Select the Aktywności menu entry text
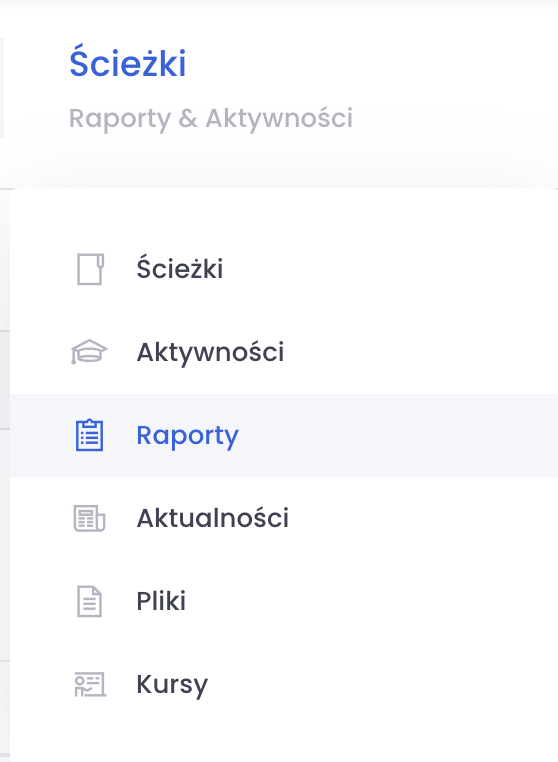This screenshot has width=558, height=762. (210, 352)
